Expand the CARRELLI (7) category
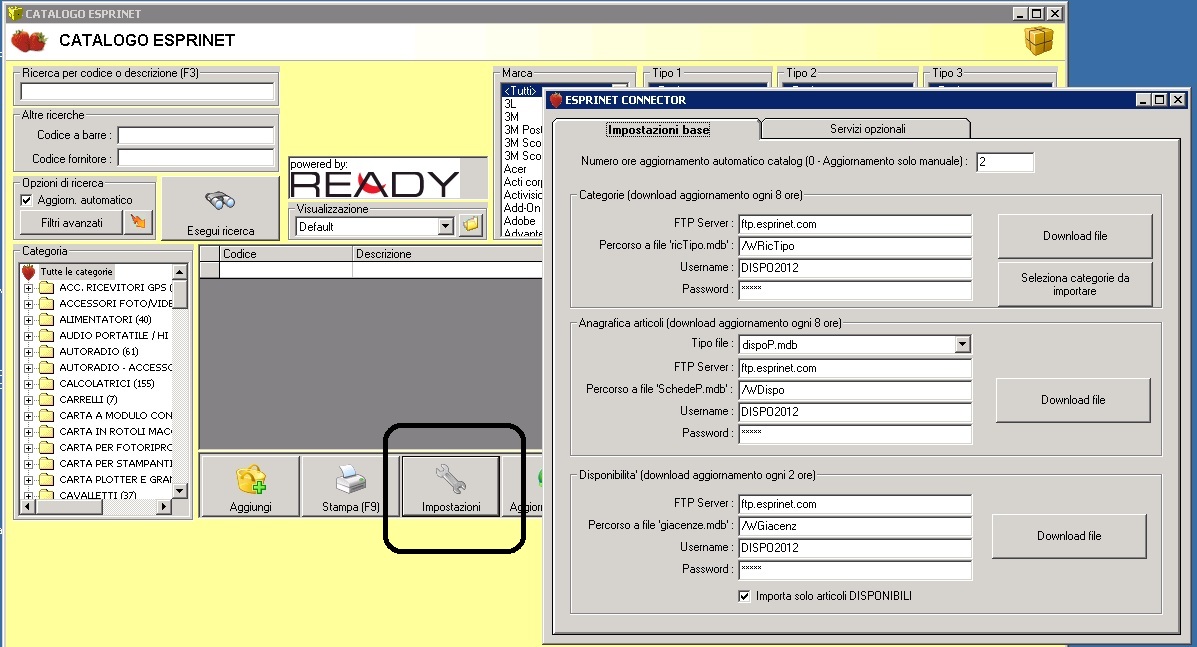The height and width of the screenshot is (647, 1197). click(28, 400)
